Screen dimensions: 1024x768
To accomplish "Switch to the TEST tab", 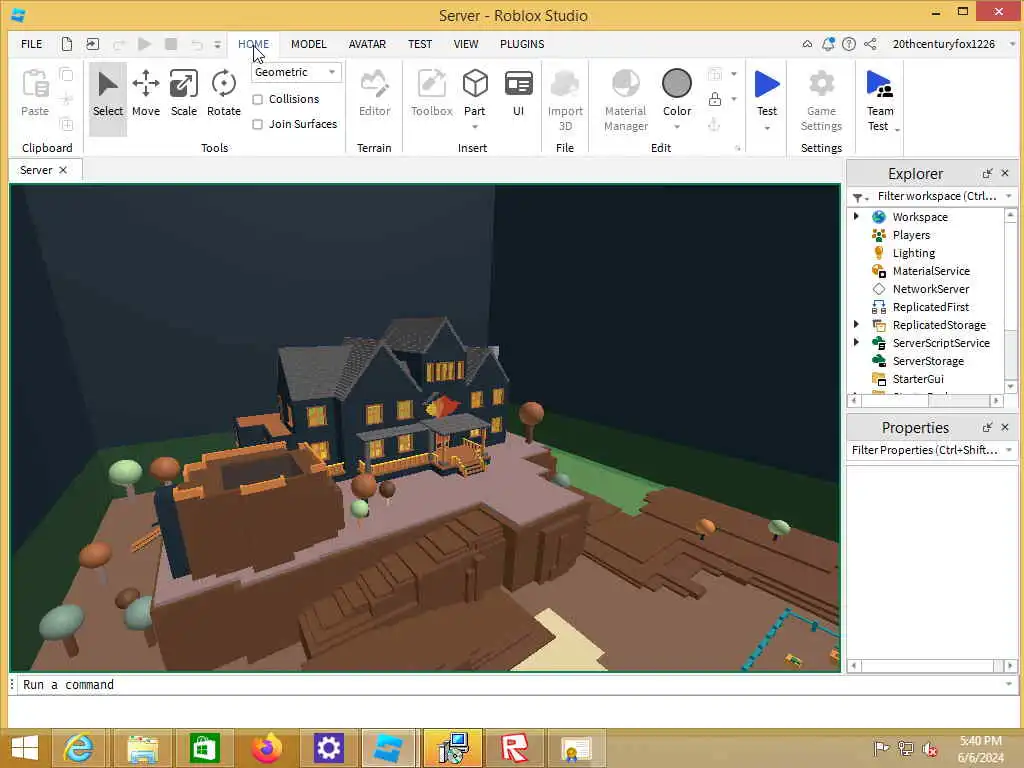I will pyautogui.click(x=420, y=44).
